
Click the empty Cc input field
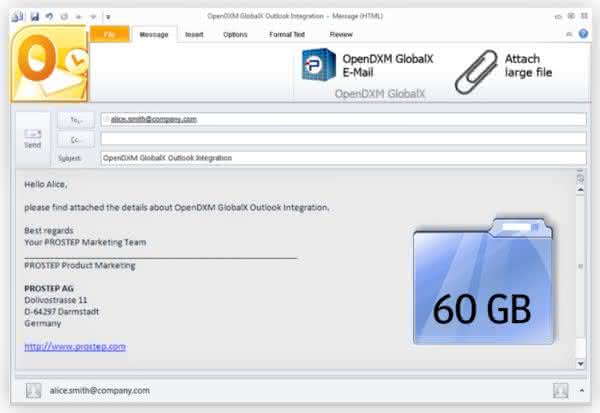click(343, 139)
